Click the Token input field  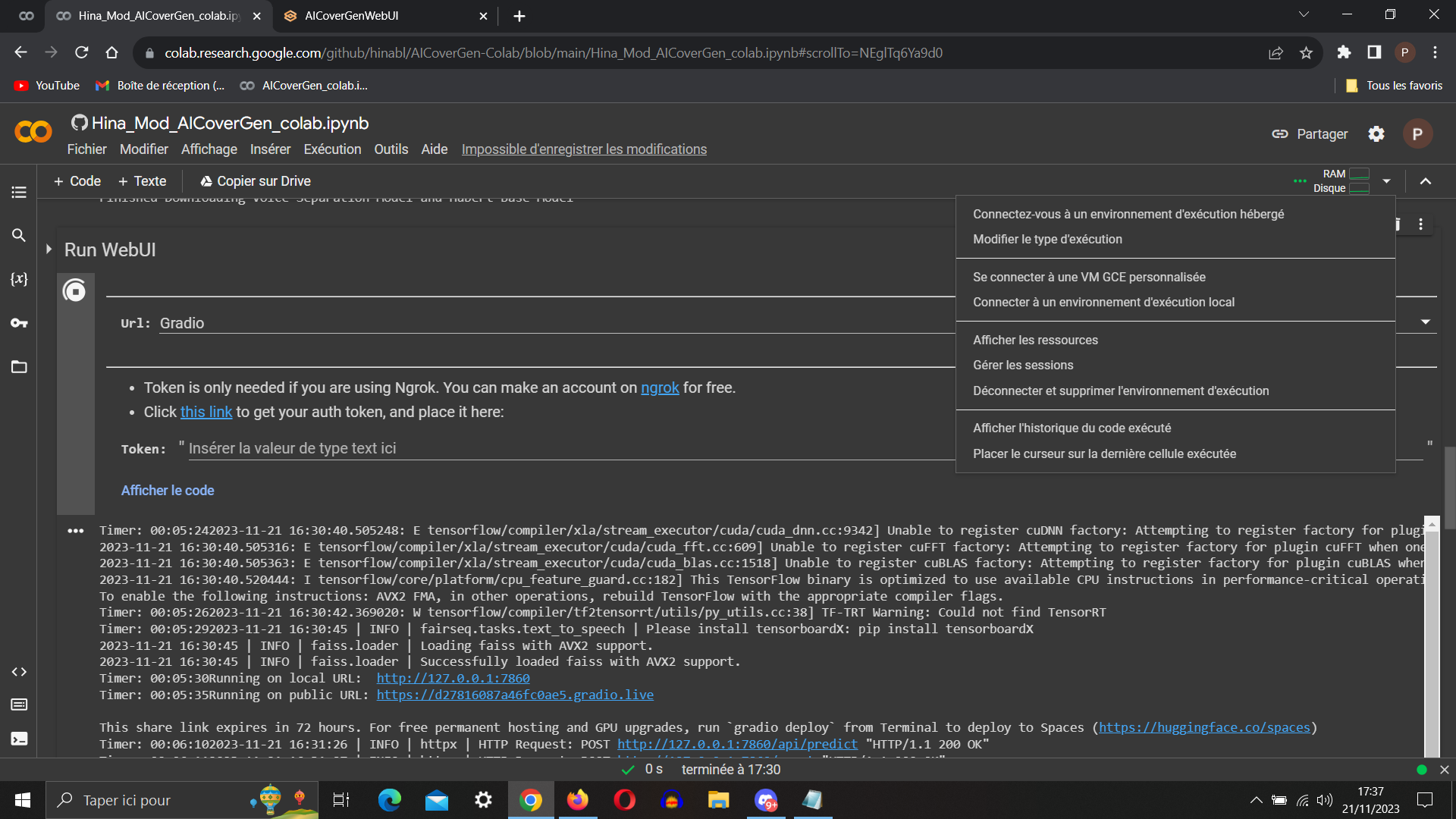pos(804,449)
